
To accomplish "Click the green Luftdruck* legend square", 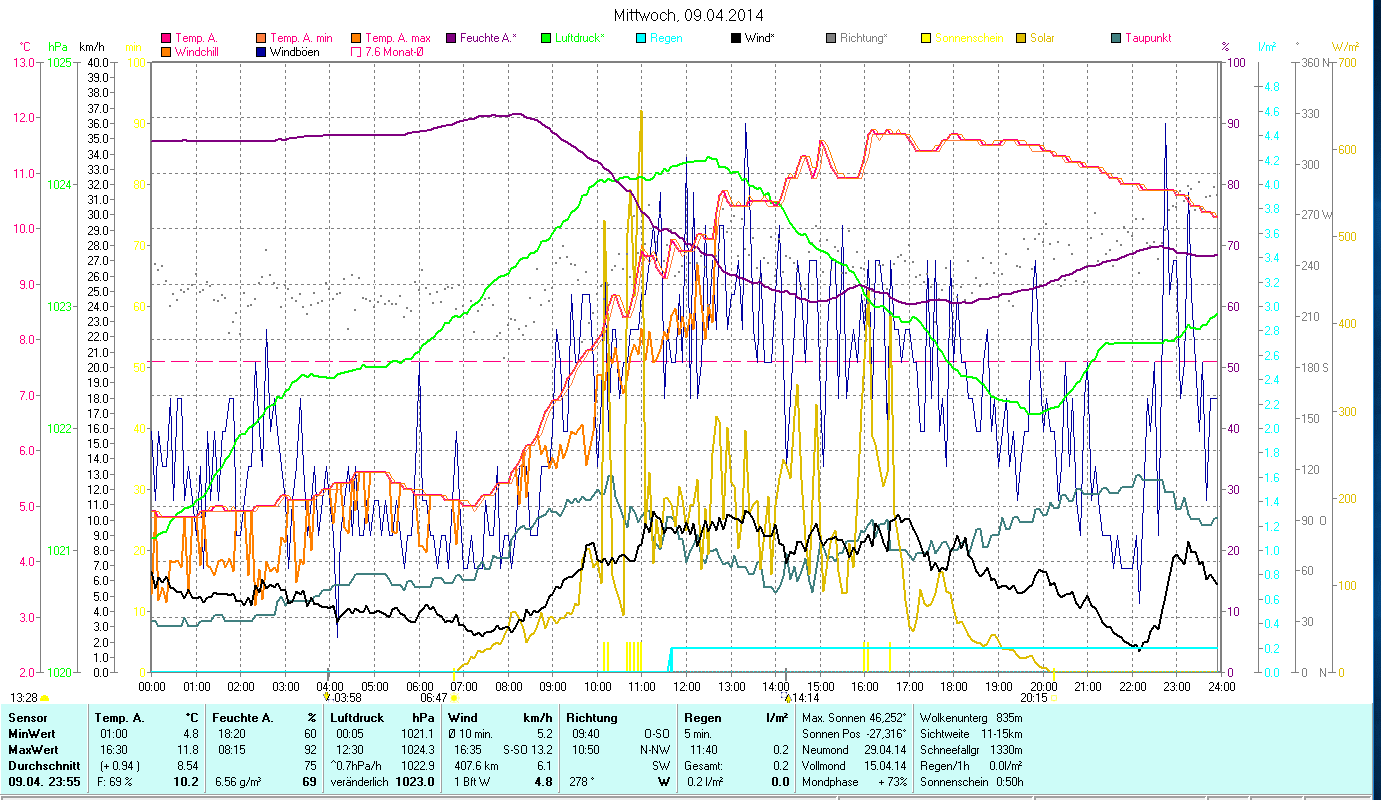I will [x=546, y=38].
